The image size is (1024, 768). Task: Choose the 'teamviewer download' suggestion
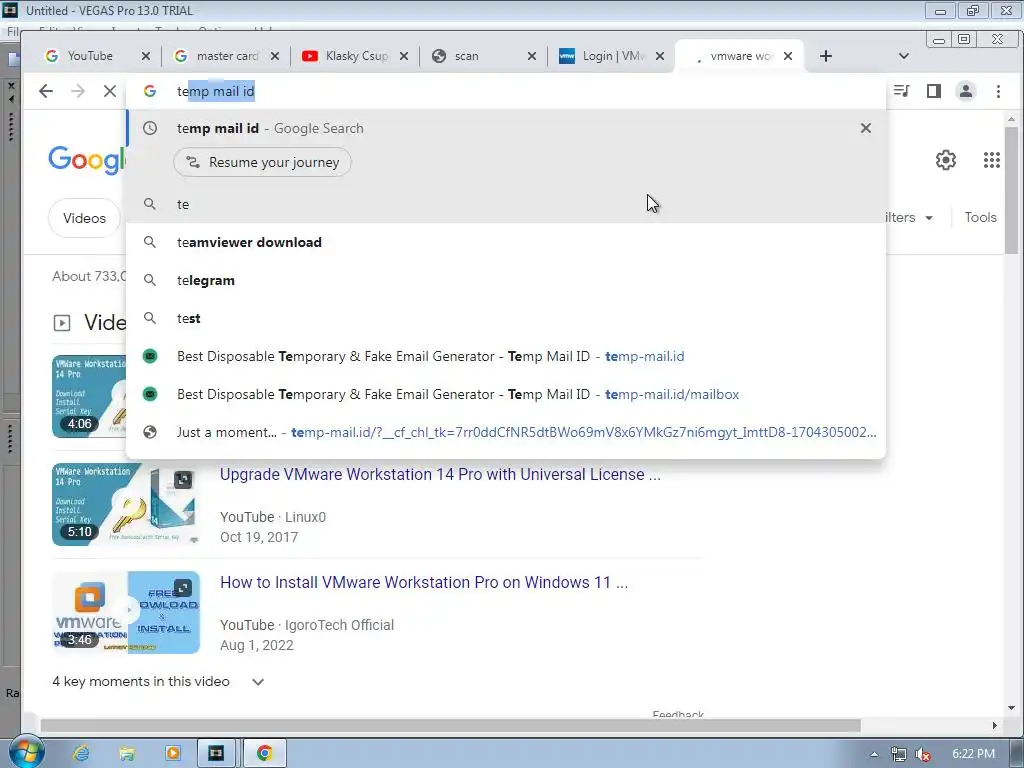506,242
